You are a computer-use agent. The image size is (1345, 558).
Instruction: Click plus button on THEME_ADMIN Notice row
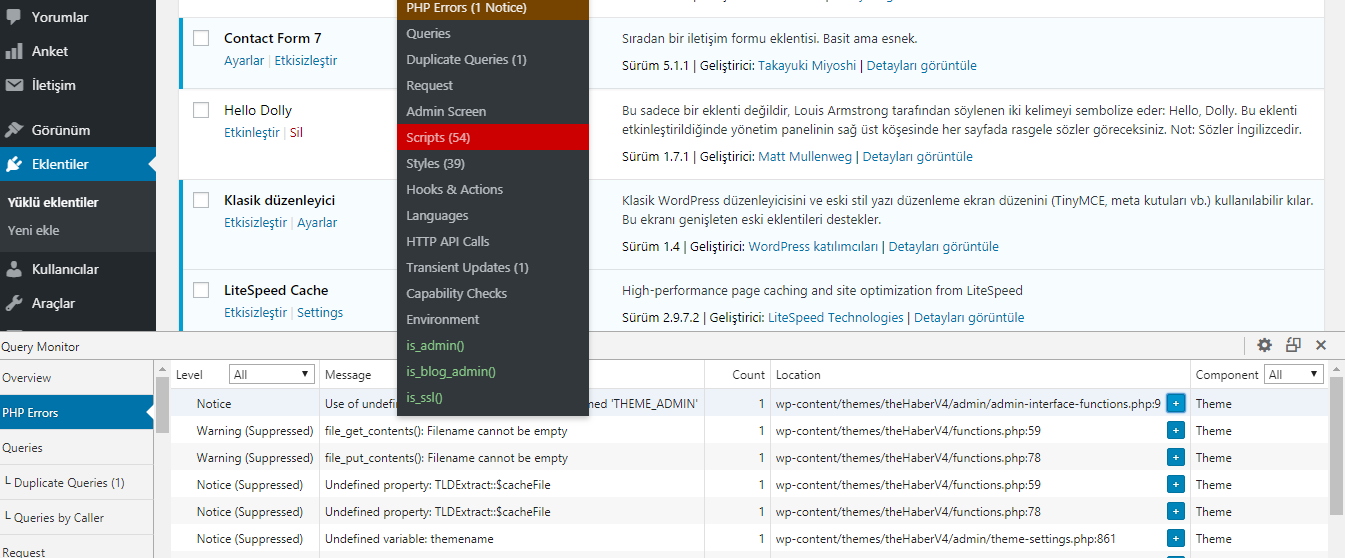[x=1175, y=403]
